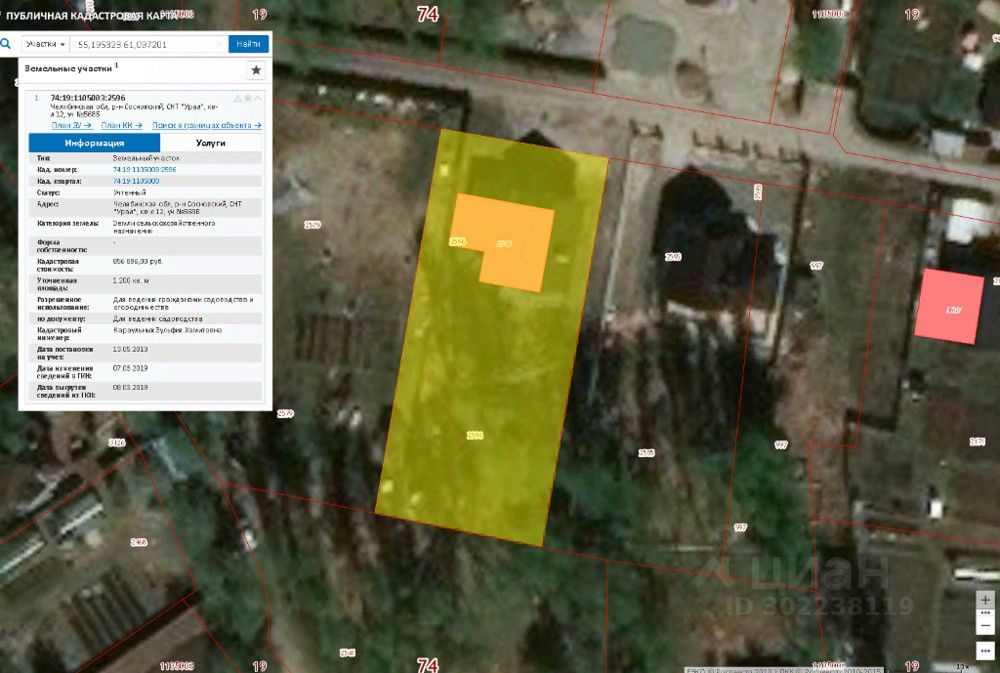Click the magnifier search icon

[6, 44]
